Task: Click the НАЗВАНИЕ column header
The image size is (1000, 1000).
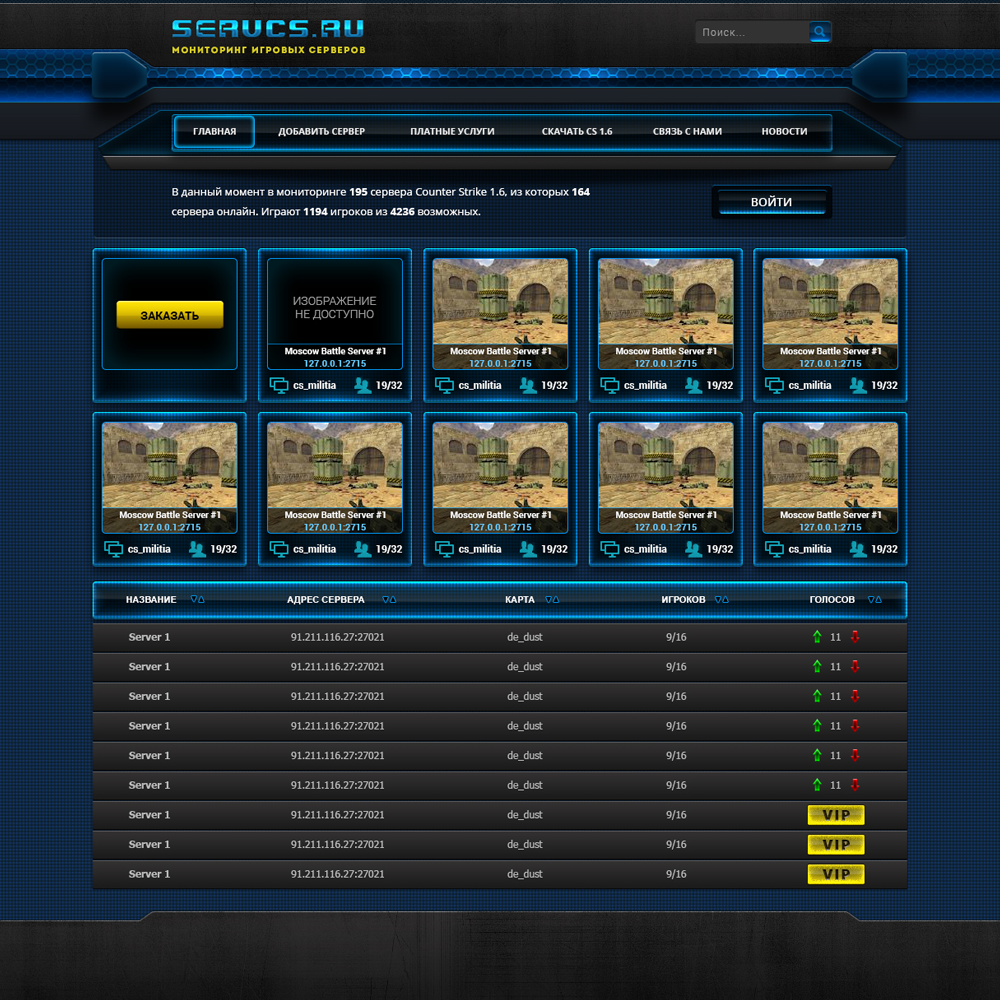Action: [x=151, y=599]
